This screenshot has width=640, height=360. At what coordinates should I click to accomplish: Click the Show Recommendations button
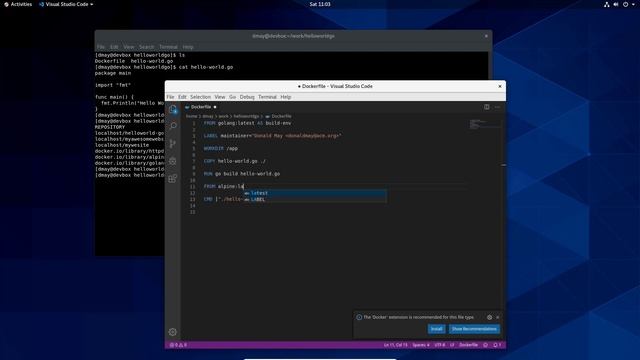click(474, 329)
